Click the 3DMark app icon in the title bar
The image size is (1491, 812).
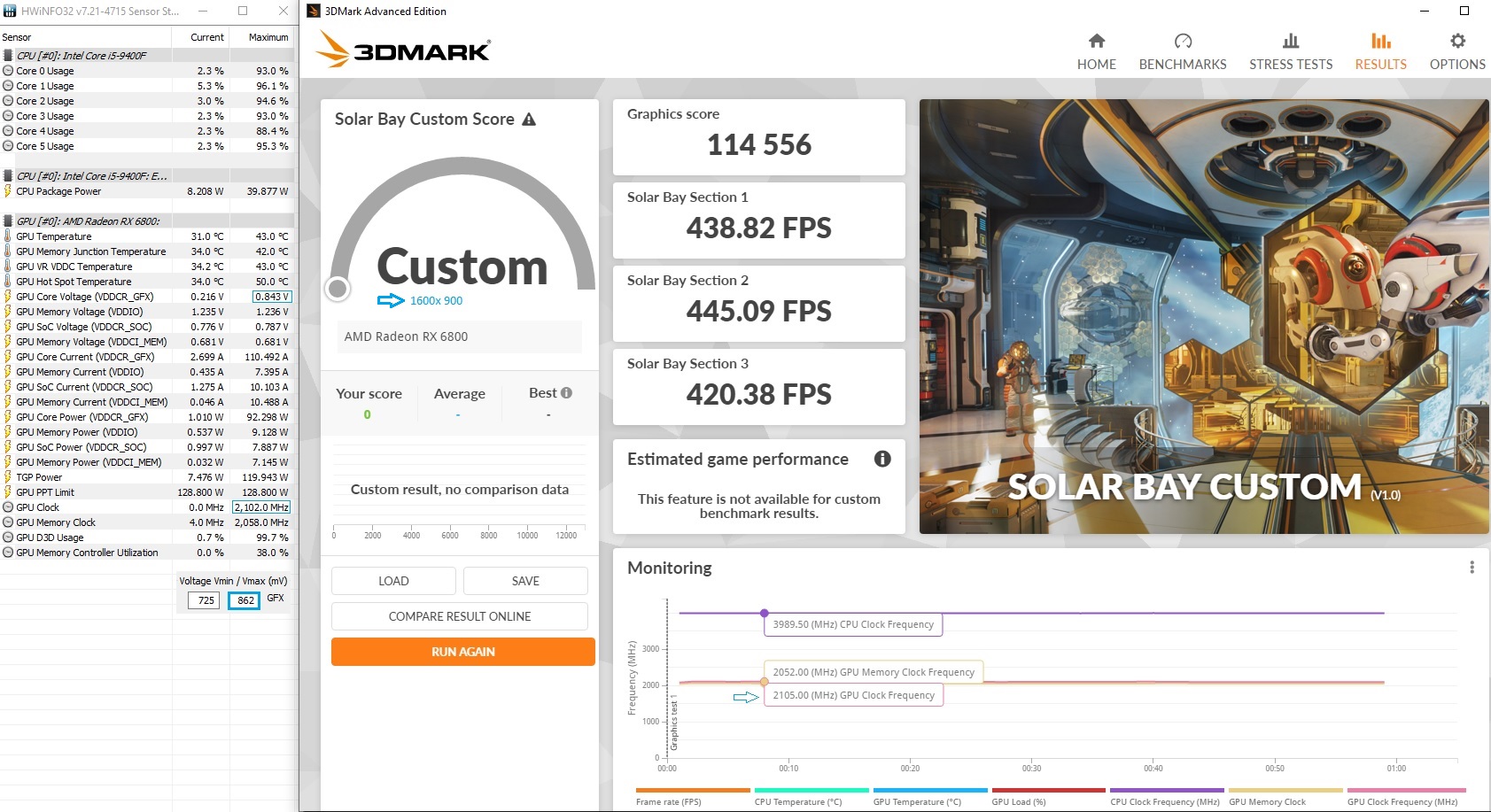coord(313,11)
